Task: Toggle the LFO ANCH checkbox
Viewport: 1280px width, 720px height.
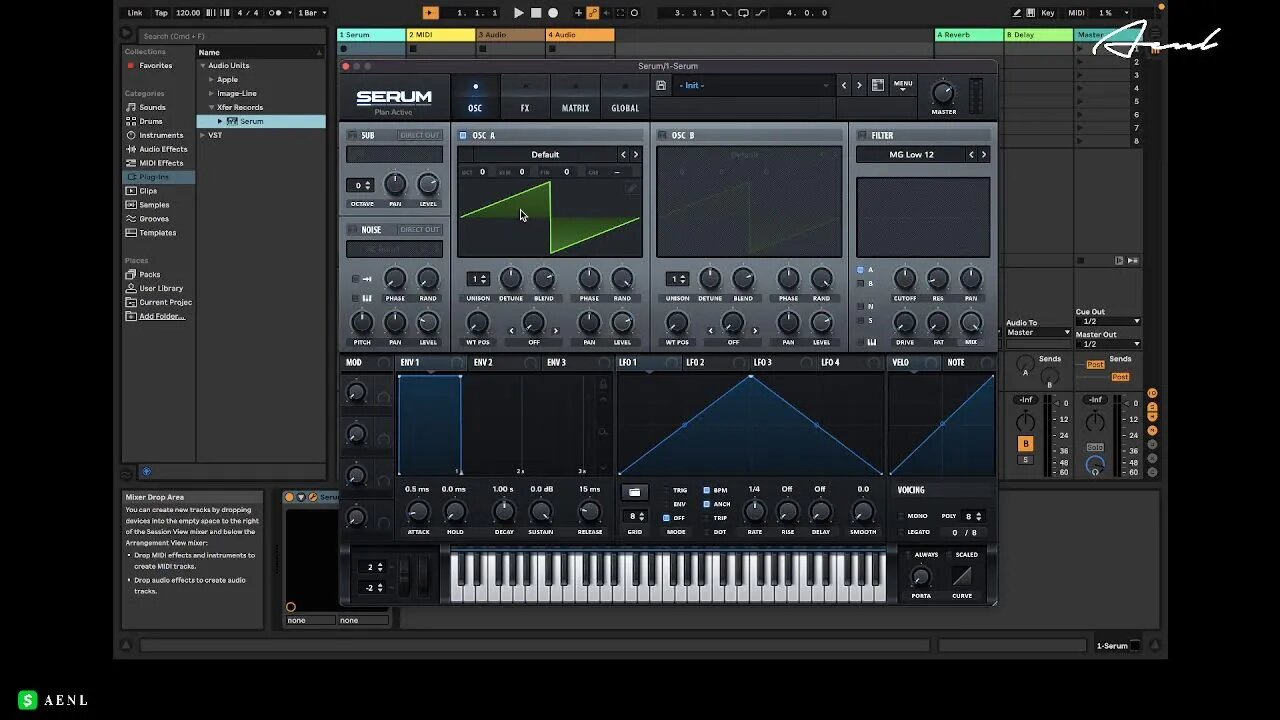Action: (x=707, y=504)
